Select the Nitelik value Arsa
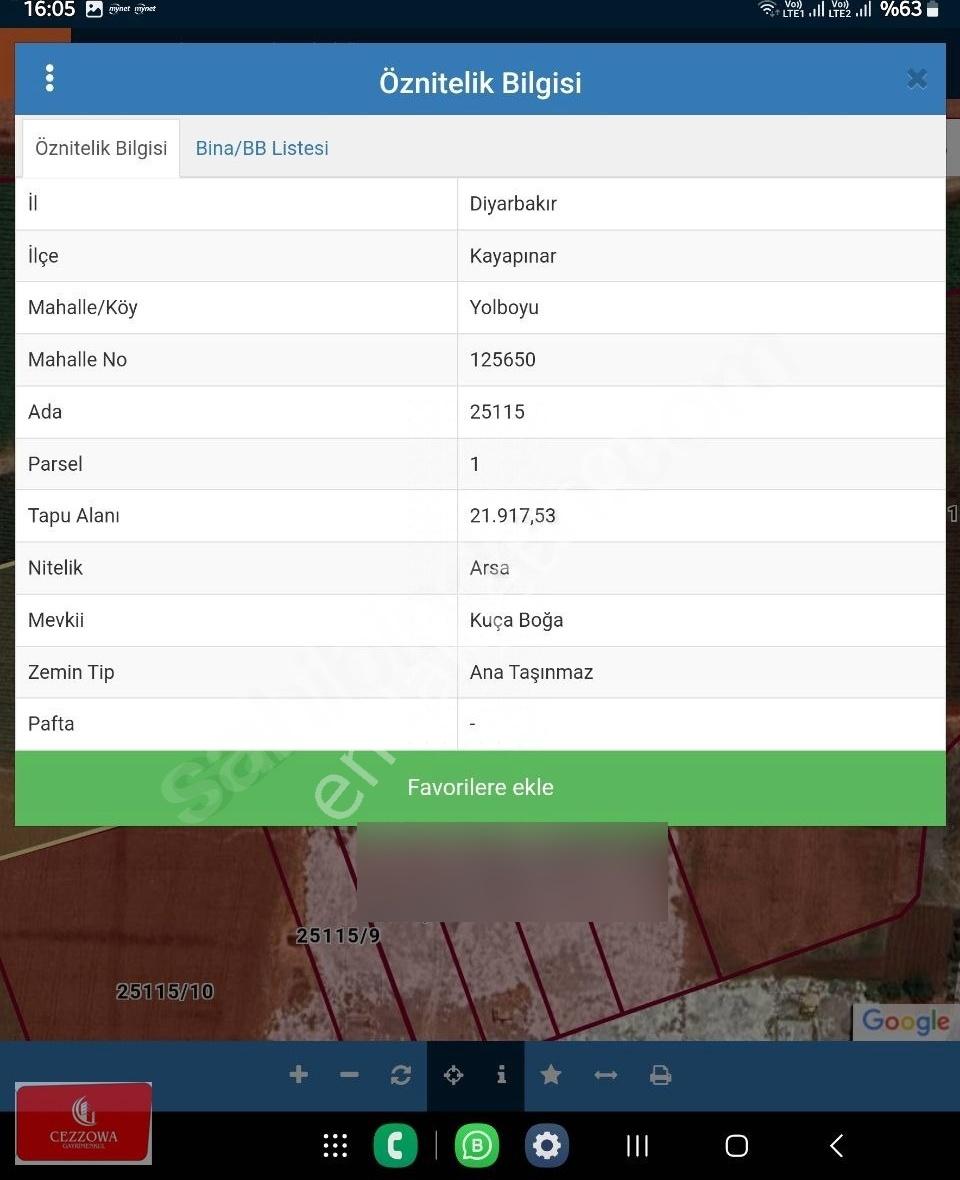 coord(490,567)
